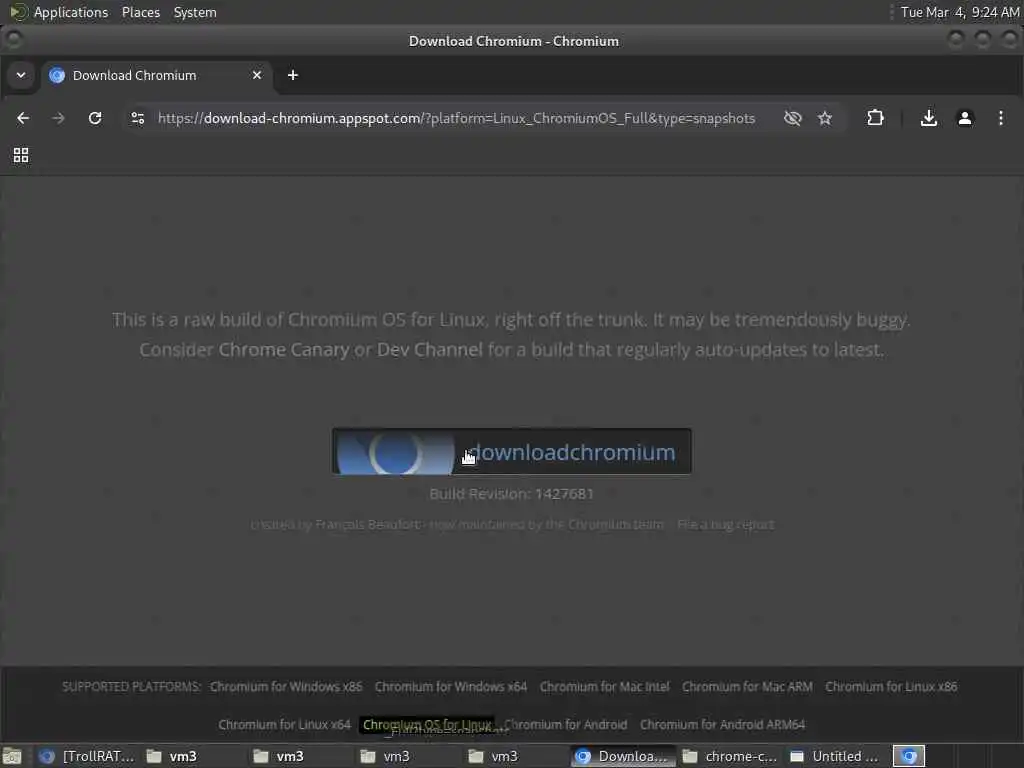Viewport: 1024px width, 768px height.
Task: Open Chromium three-dot menu
Action: pos(1000,118)
